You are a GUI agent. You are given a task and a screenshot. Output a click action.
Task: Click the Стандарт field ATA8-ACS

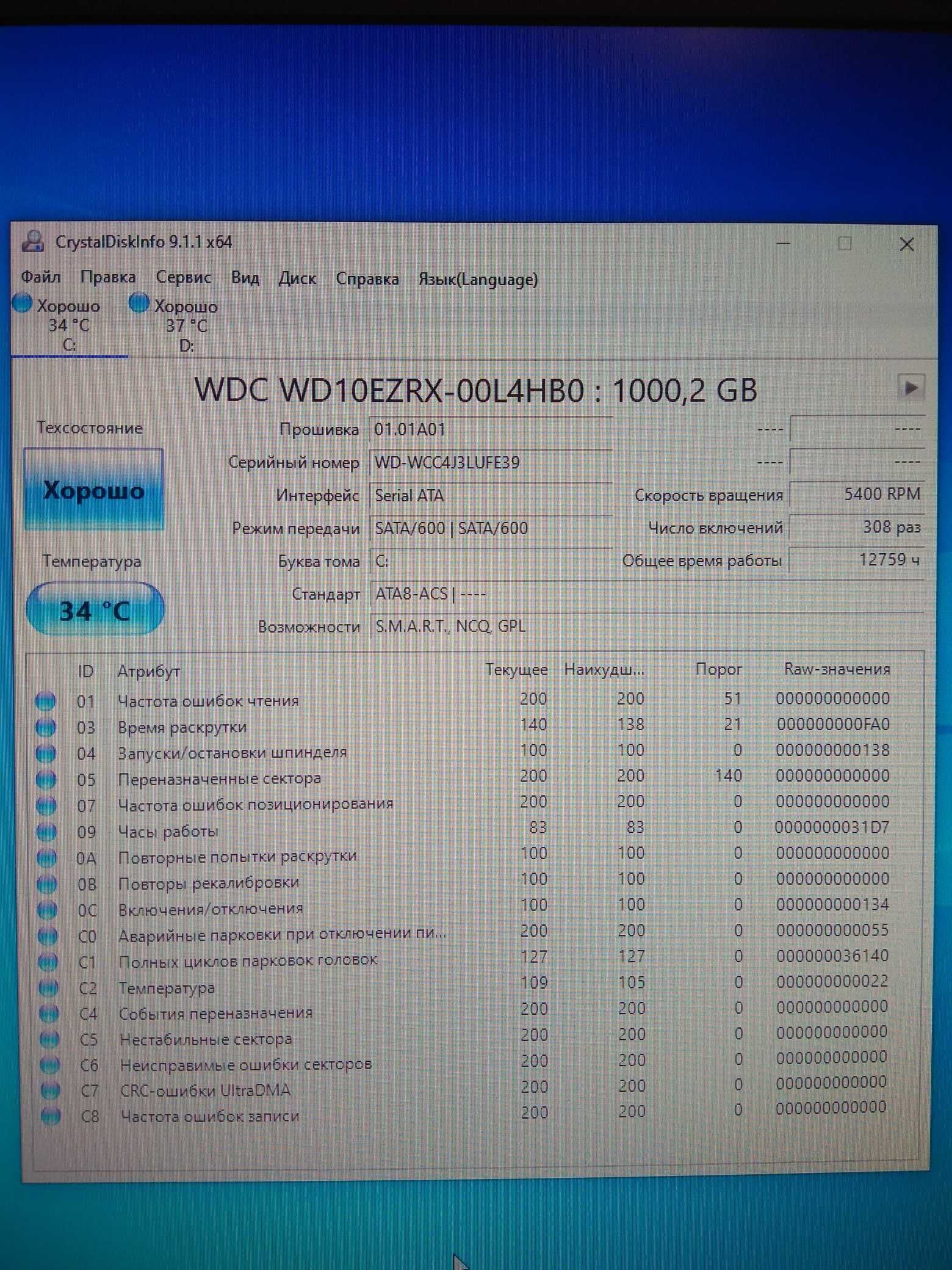click(647, 594)
